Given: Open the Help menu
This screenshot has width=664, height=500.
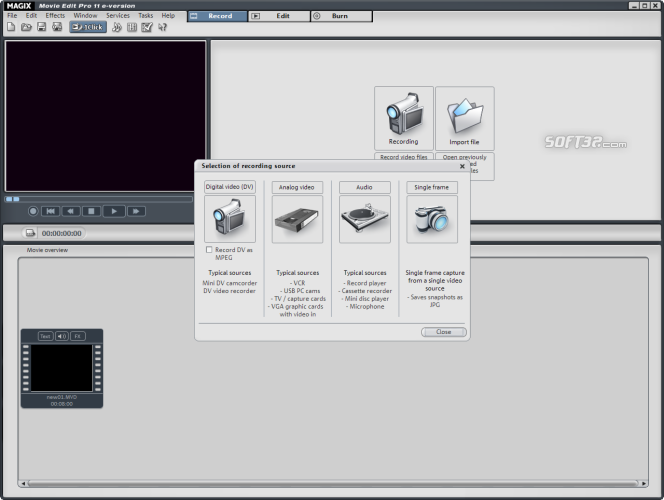Looking at the screenshot, I should point(168,16).
